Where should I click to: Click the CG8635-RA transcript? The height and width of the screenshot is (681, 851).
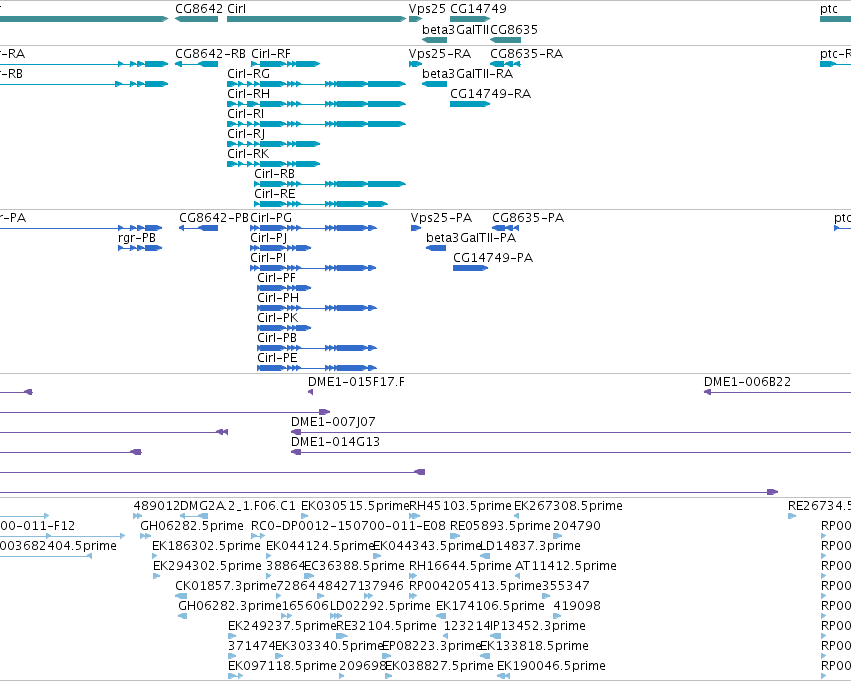pos(505,64)
